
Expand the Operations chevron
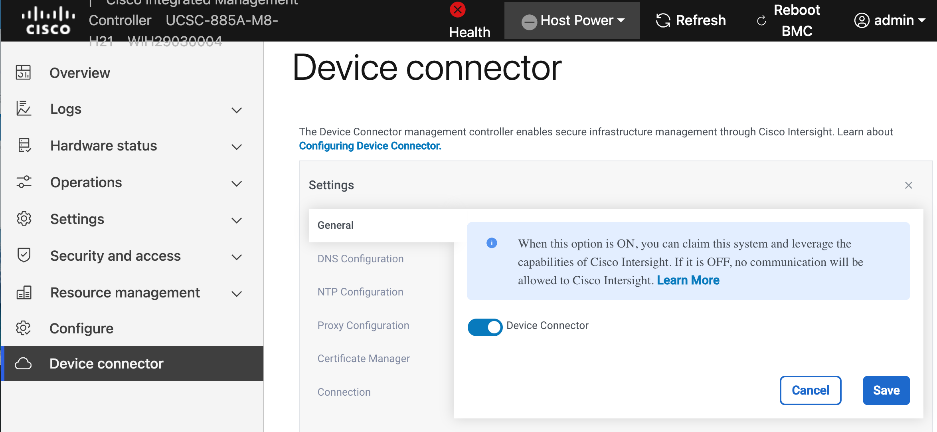[237, 183]
